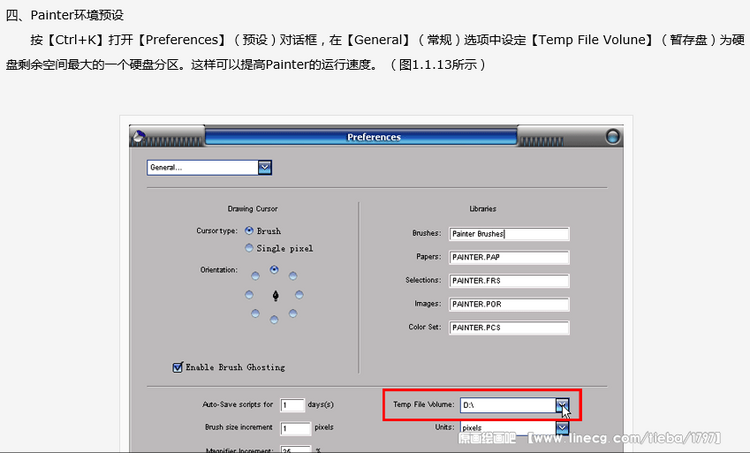Image resolution: width=750 pixels, height=453 pixels.
Task: Click the Brush size increment field
Action: (295, 428)
